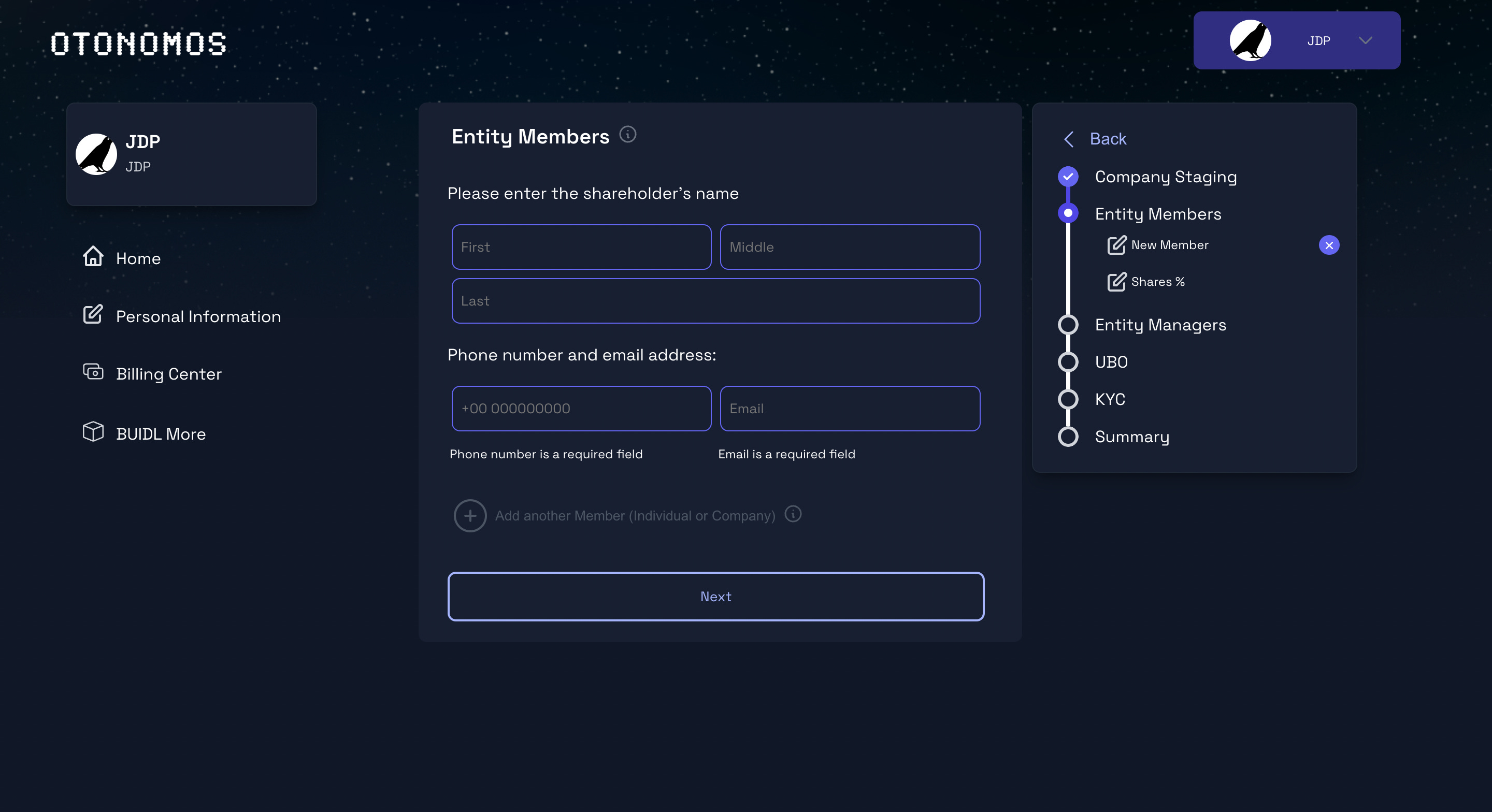Click the edit icon next to Shares %
The width and height of the screenshot is (1492, 812).
(1116, 282)
